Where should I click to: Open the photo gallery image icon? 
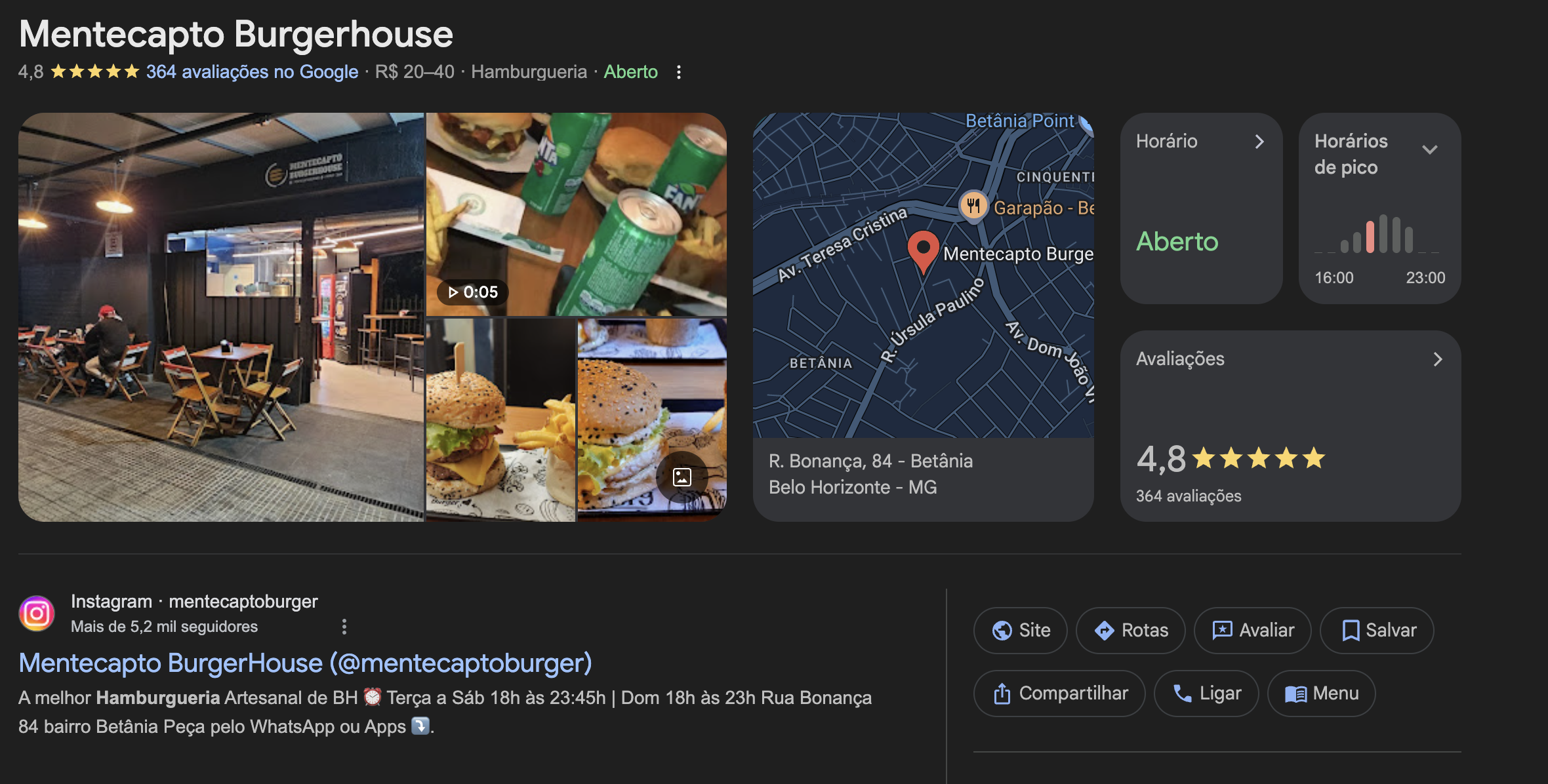[x=682, y=477]
